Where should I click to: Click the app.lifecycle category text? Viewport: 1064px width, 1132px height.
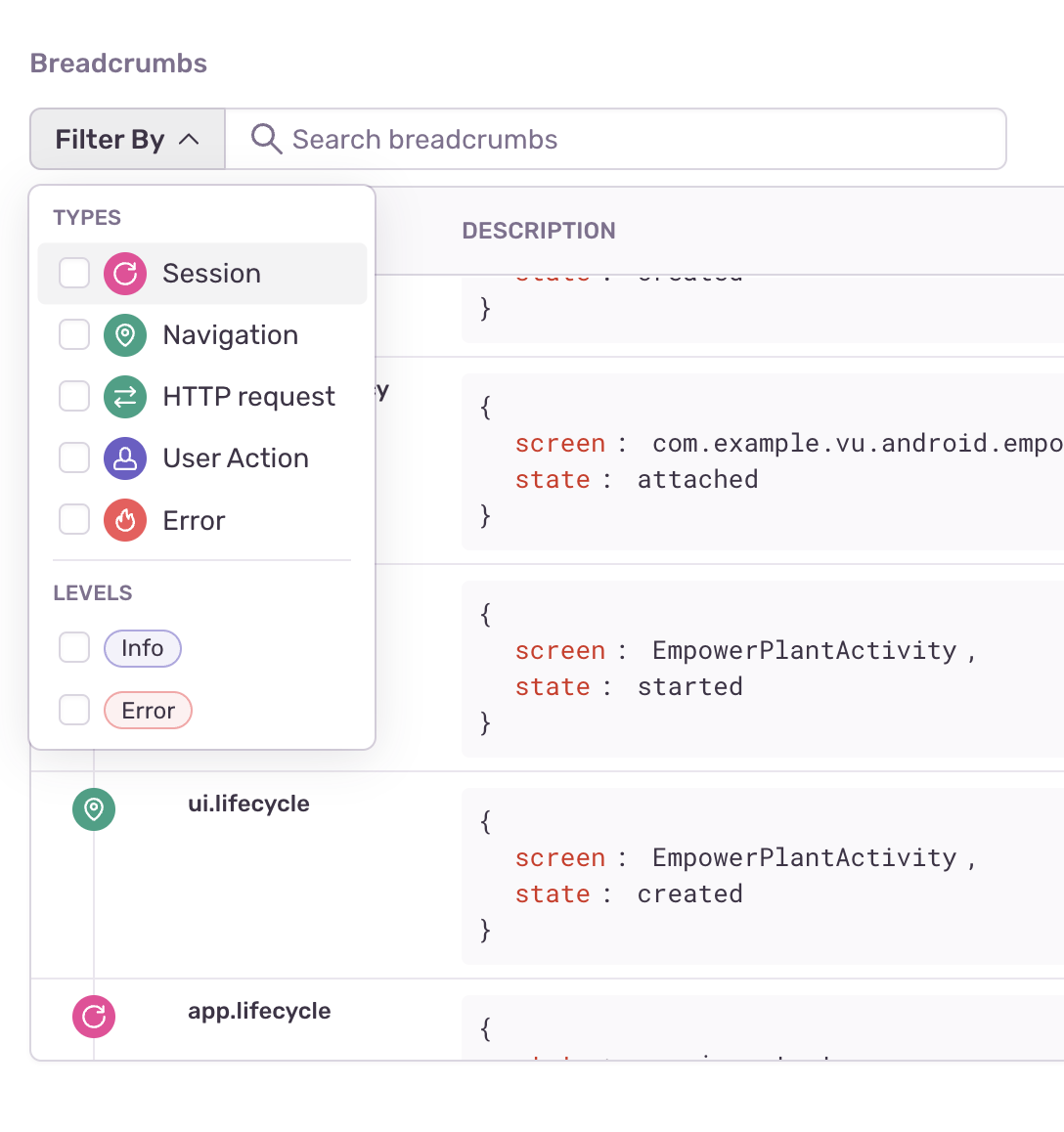coord(259,1012)
